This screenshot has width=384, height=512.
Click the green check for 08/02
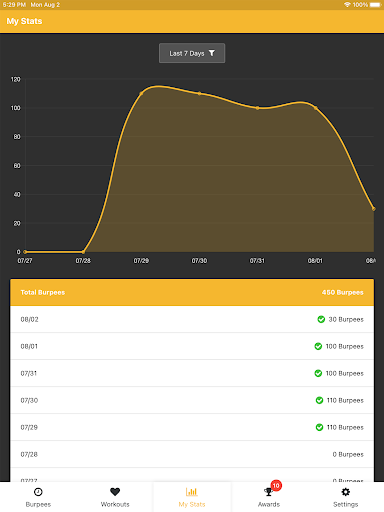tap(321, 319)
